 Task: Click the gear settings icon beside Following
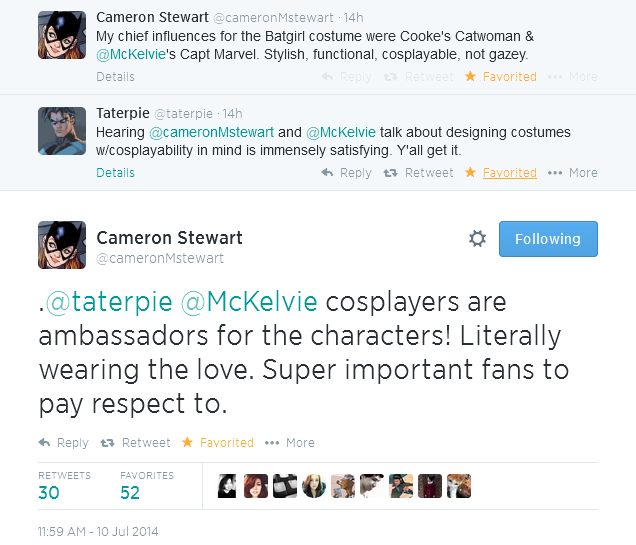click(x=478, y=239)
